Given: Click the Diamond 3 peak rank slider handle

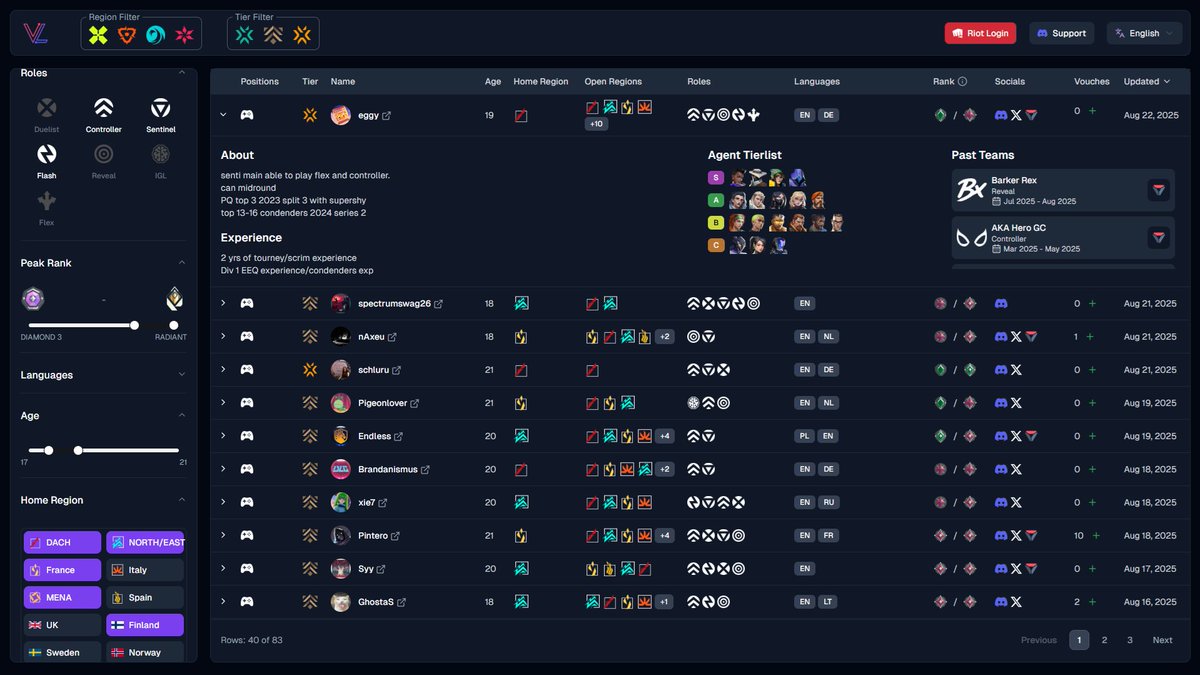Looking at the screenshot, I should point(134,325).
